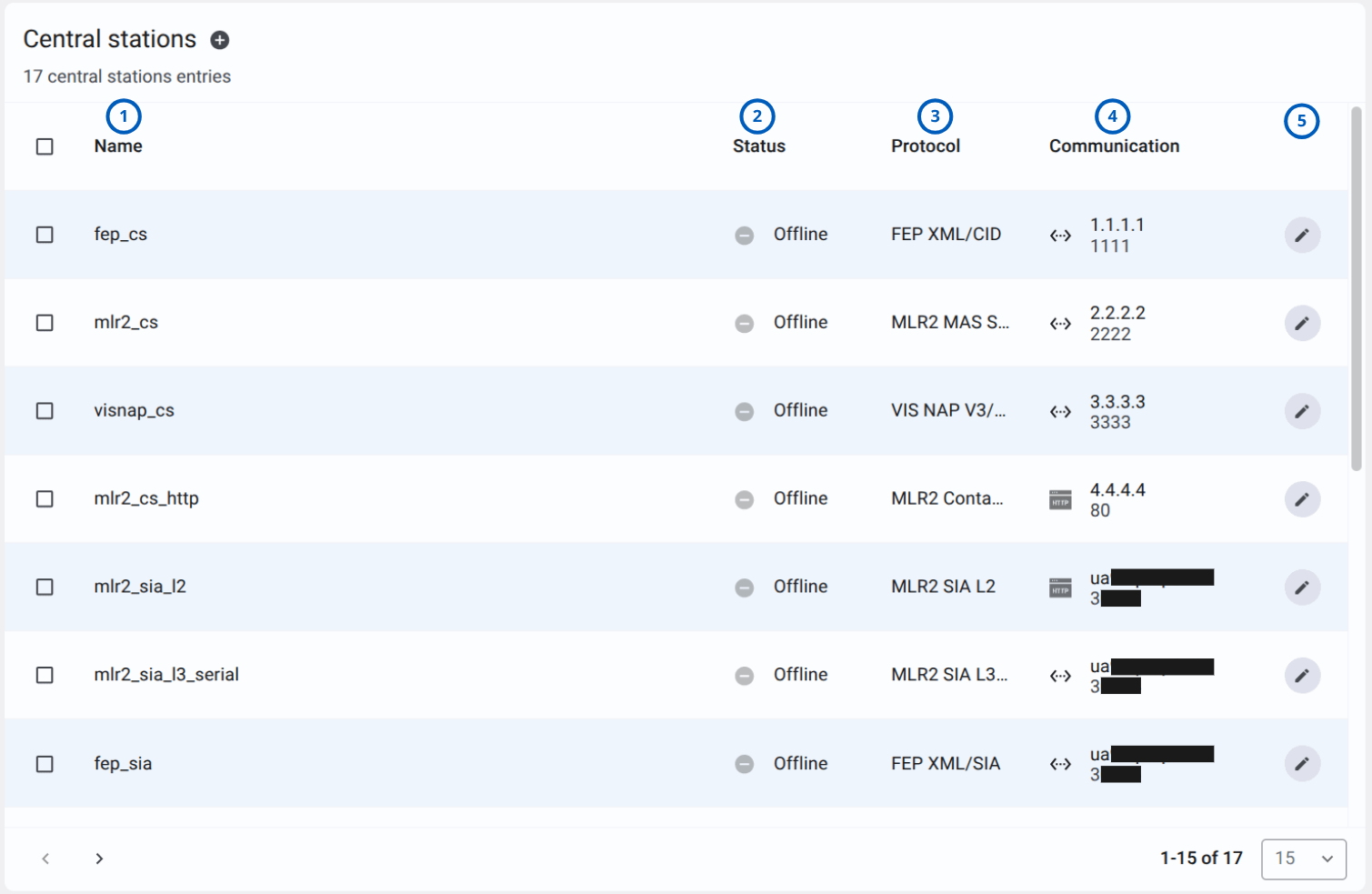Click the 1.1.1.1 address value
The width and height of the screenshot is (1372, 894).
point(1117,225)
